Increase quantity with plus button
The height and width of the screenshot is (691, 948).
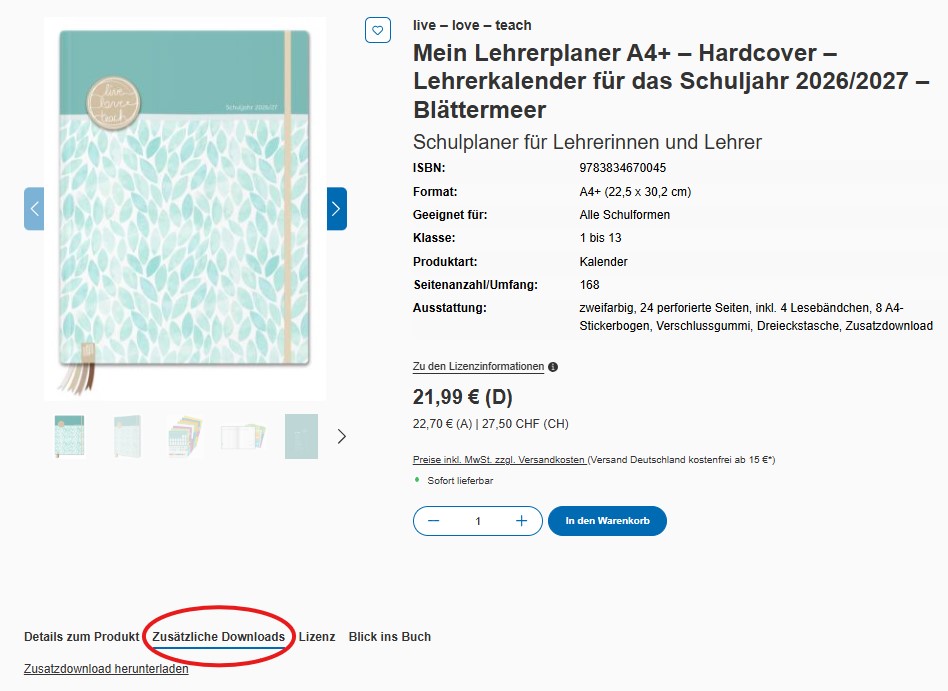521,521
